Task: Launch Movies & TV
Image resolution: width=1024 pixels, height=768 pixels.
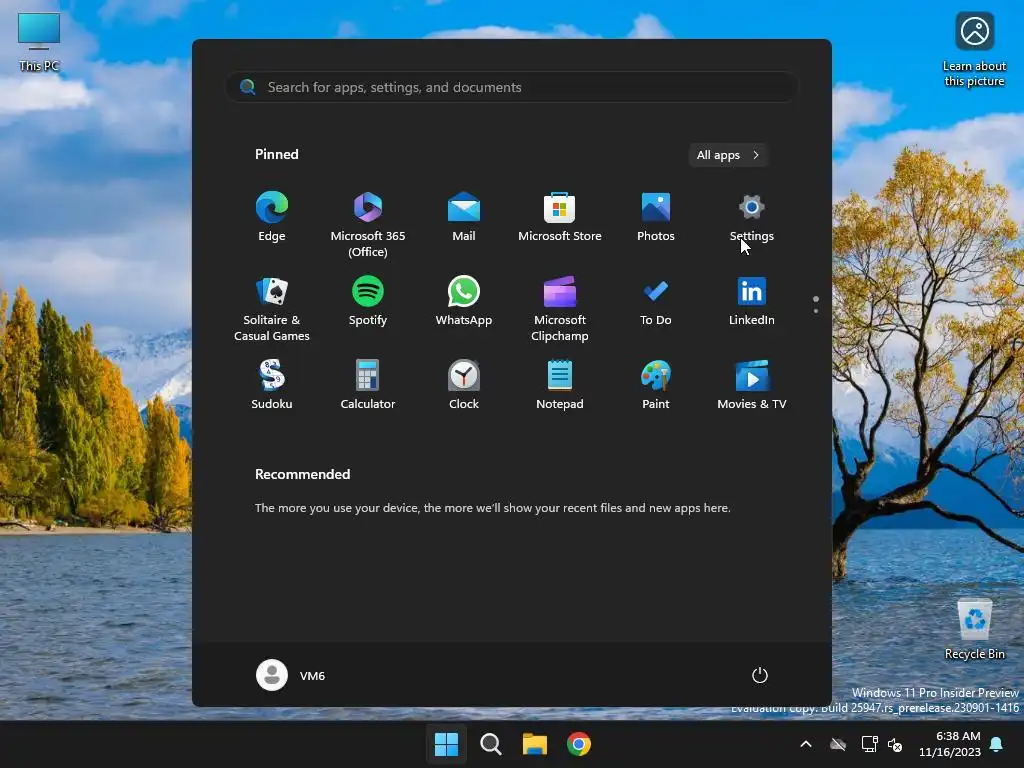Action: [752, 385]
